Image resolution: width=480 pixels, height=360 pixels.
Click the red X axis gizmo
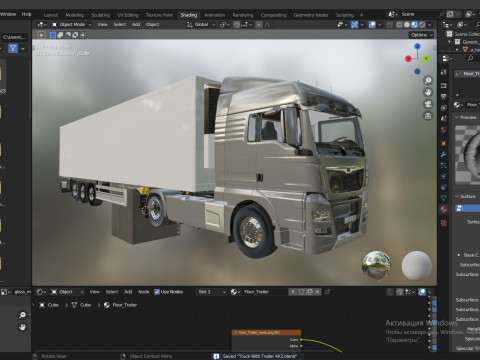pyautogui.click(x=408, y=59)
